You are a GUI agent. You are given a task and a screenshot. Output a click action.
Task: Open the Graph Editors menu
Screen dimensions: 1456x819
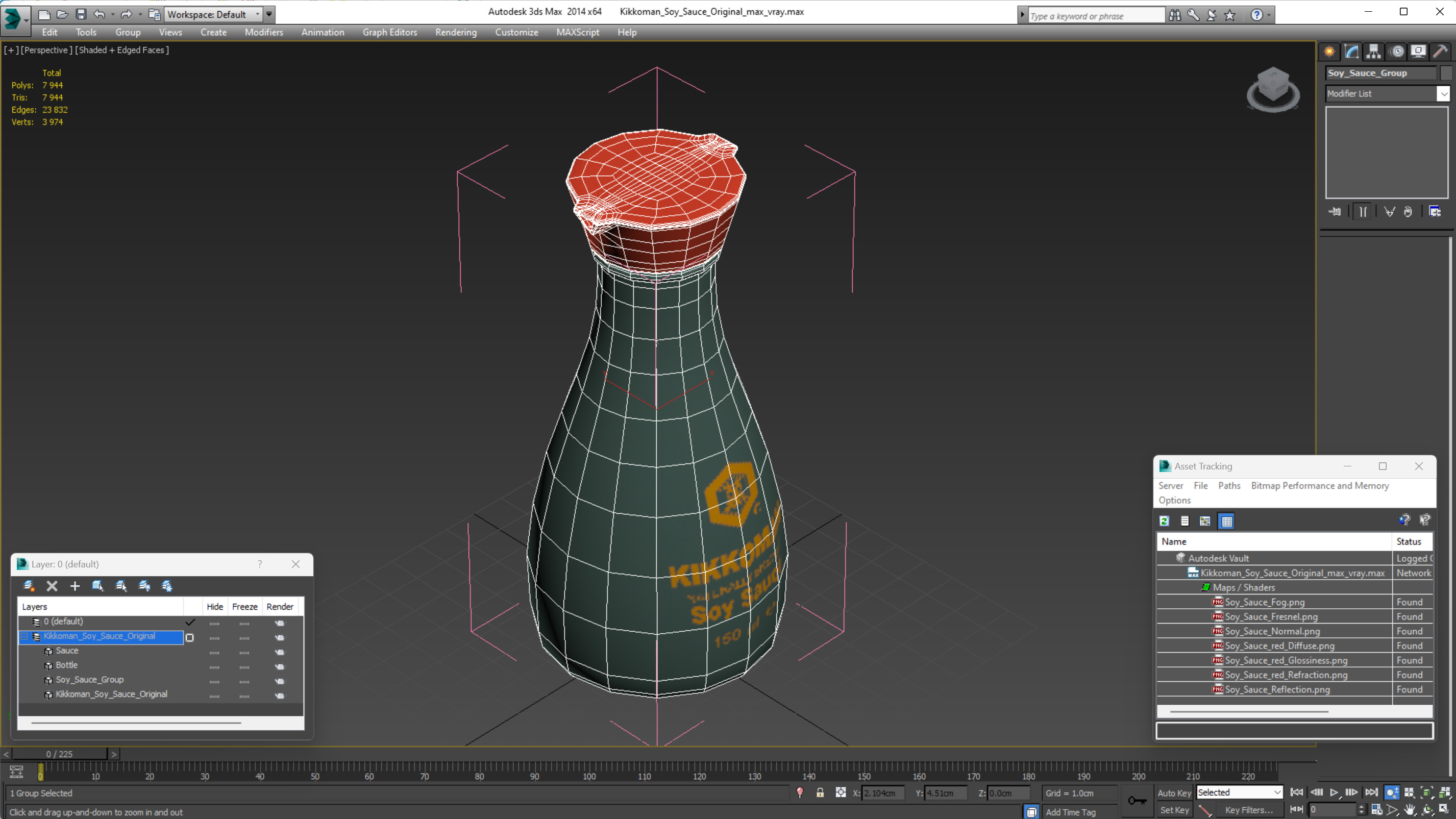(389, 32)
